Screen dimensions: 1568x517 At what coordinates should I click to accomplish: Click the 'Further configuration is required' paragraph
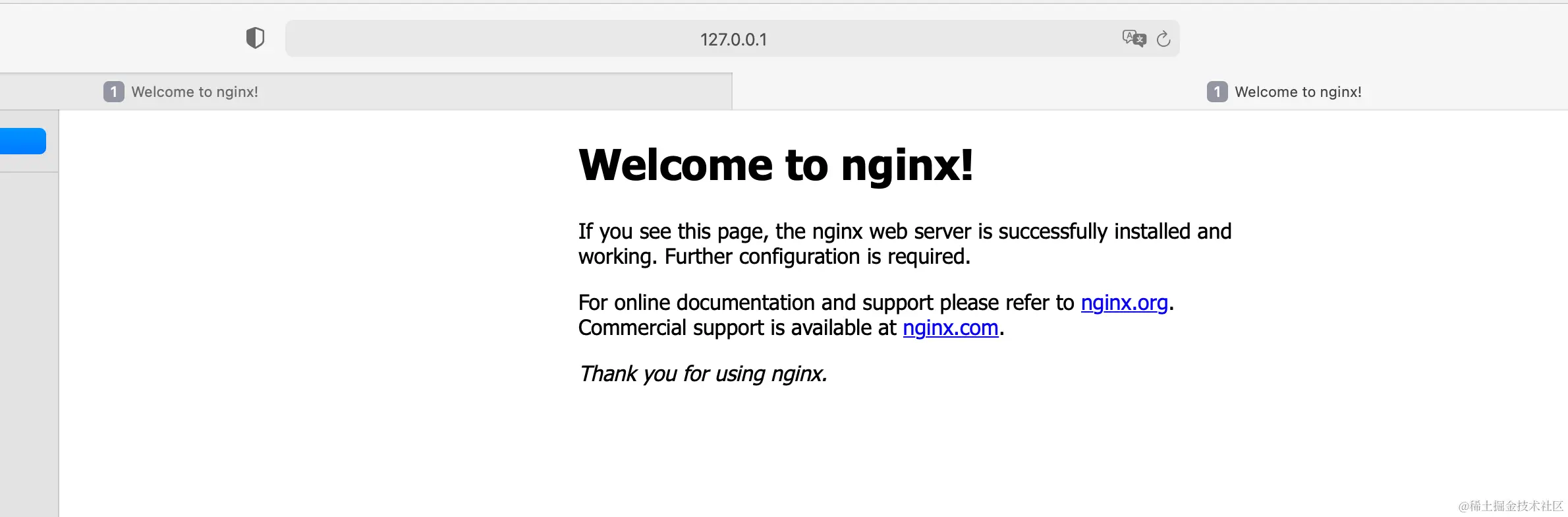[x=905, y=244]
